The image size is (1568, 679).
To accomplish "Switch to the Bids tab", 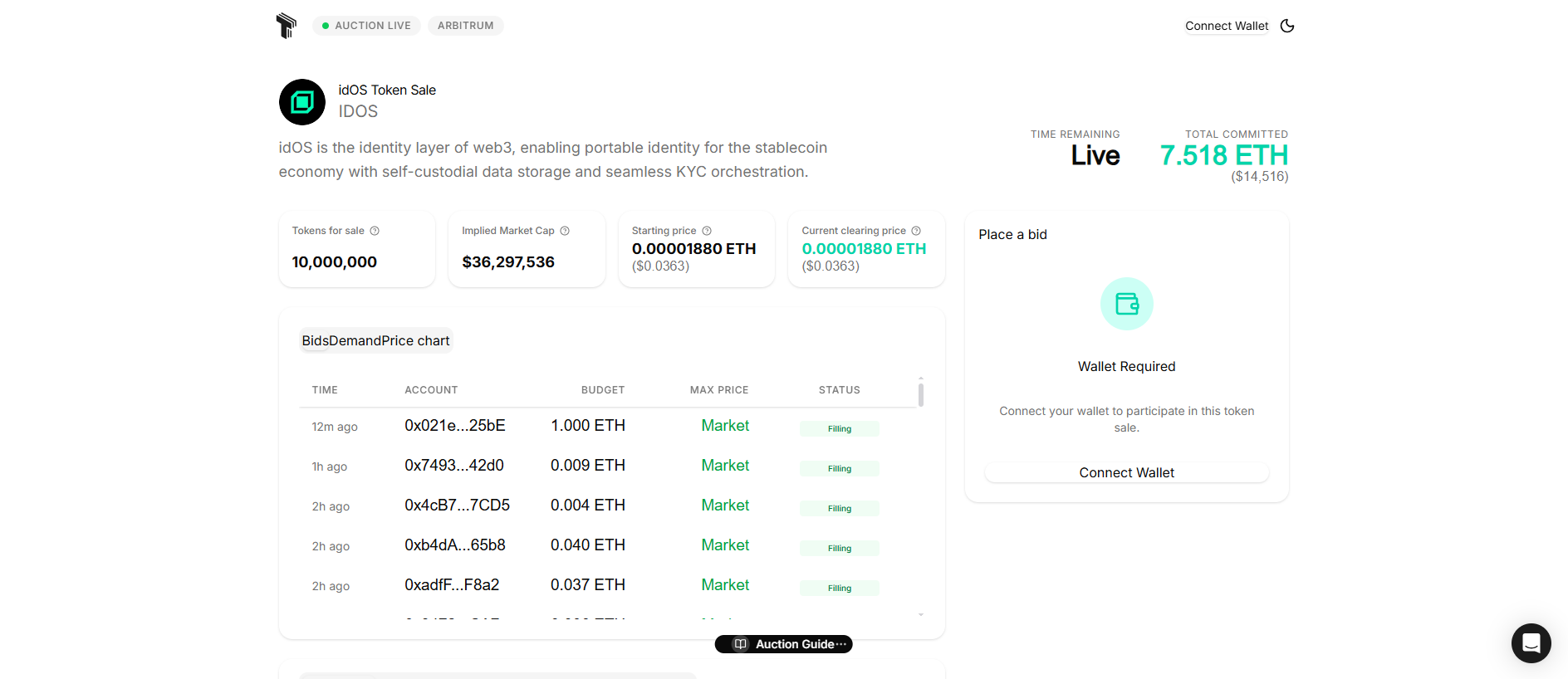I will pos(316,340).
